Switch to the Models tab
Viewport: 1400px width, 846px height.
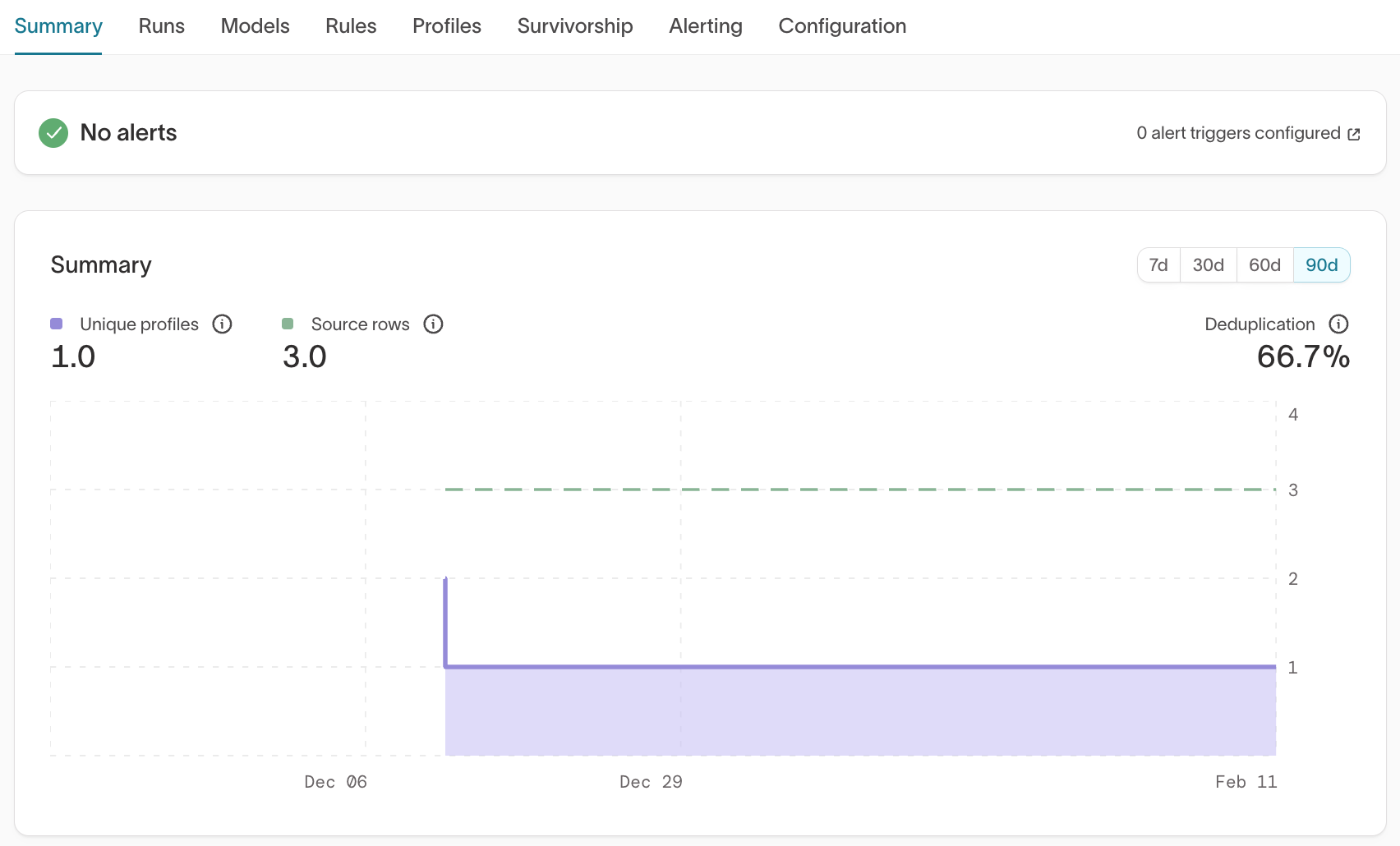click(x=255, y=26)
